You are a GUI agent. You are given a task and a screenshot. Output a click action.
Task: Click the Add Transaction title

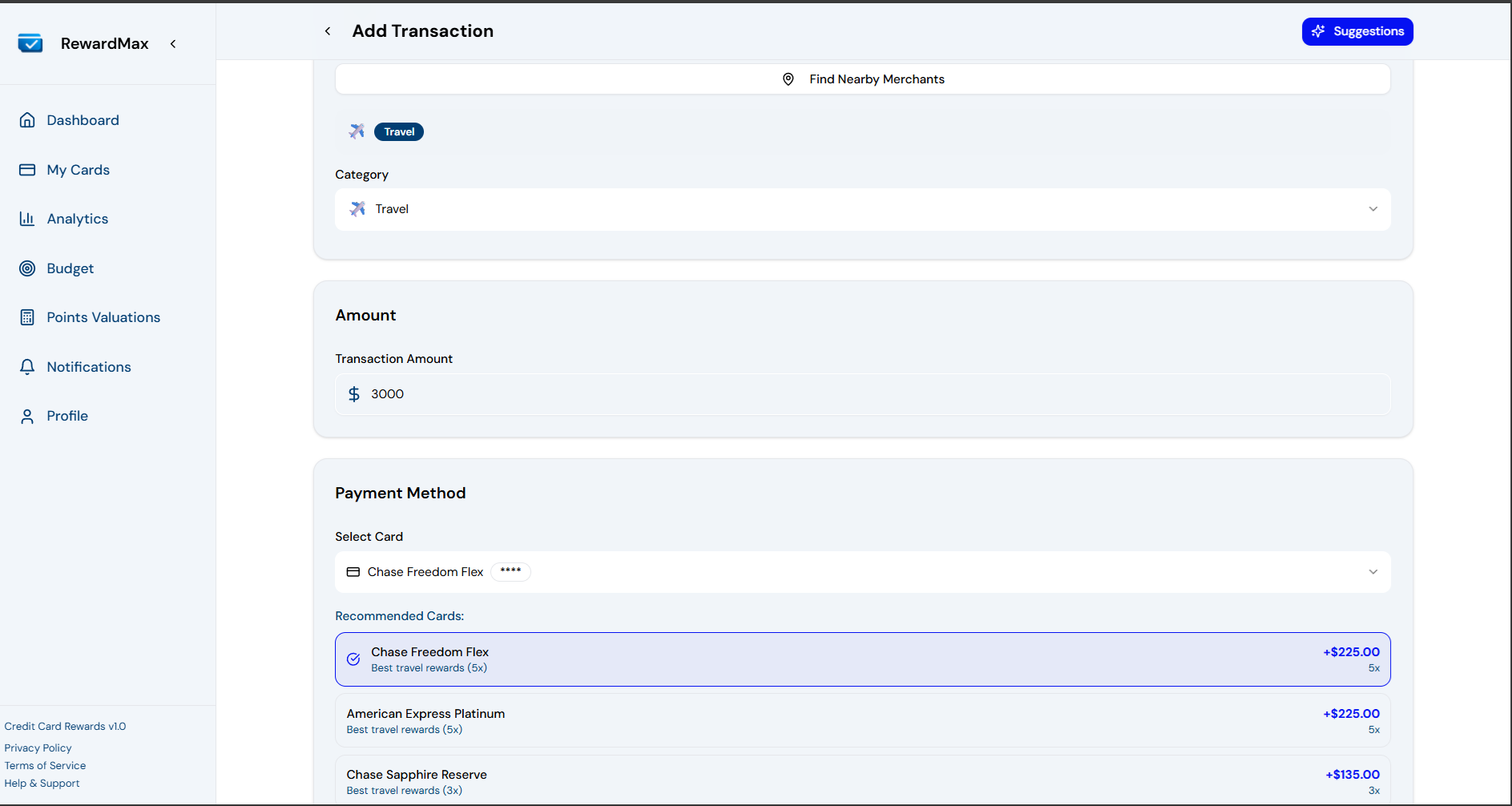(x=423, y=31)
